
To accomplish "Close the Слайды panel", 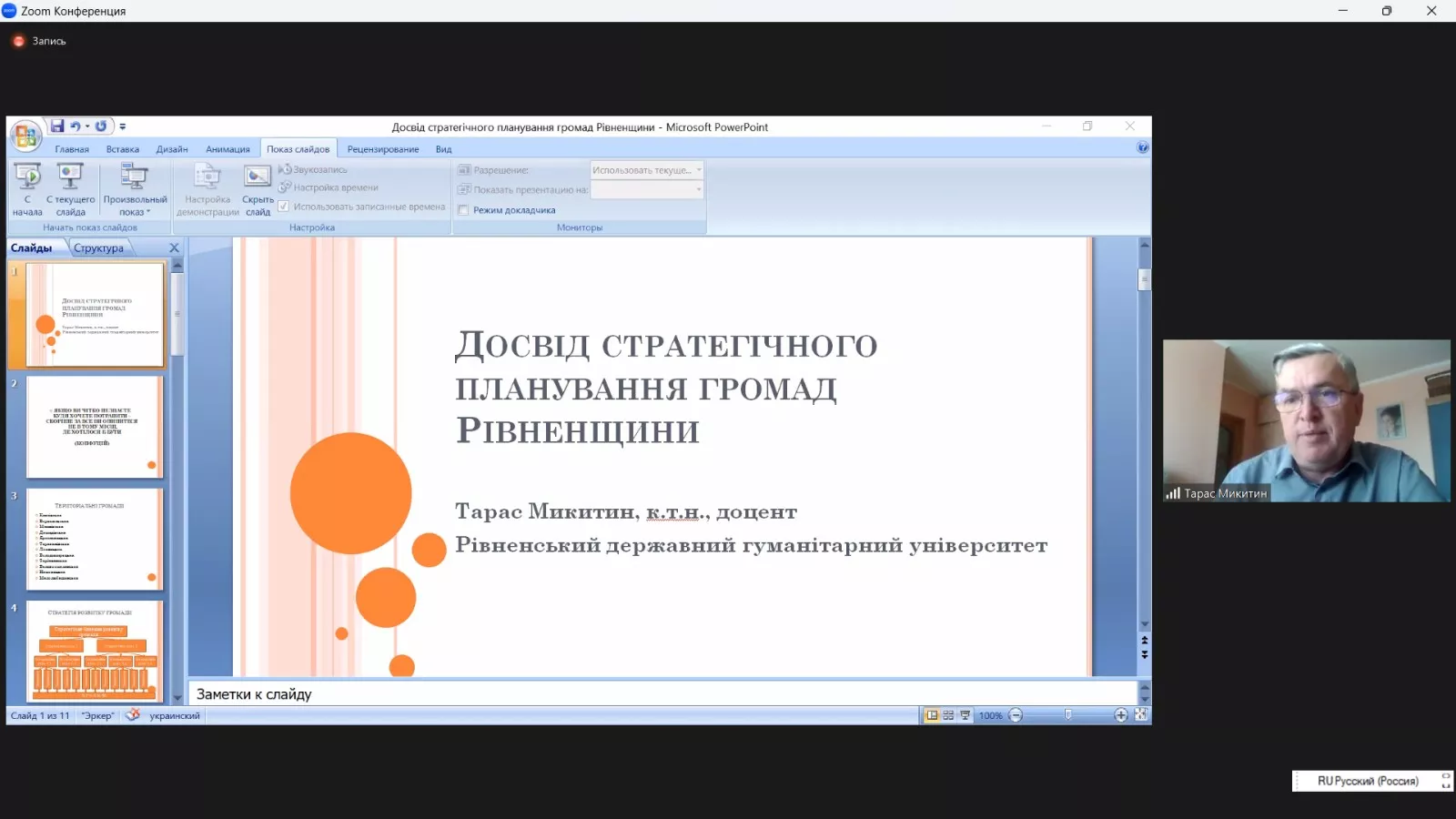I will pos(174,247).
